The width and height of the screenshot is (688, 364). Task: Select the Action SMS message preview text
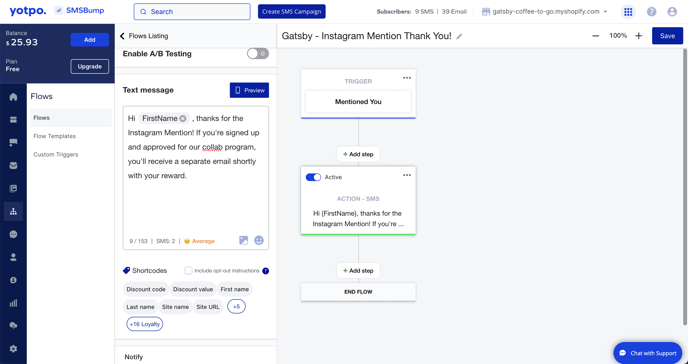[x=358, y=218]
